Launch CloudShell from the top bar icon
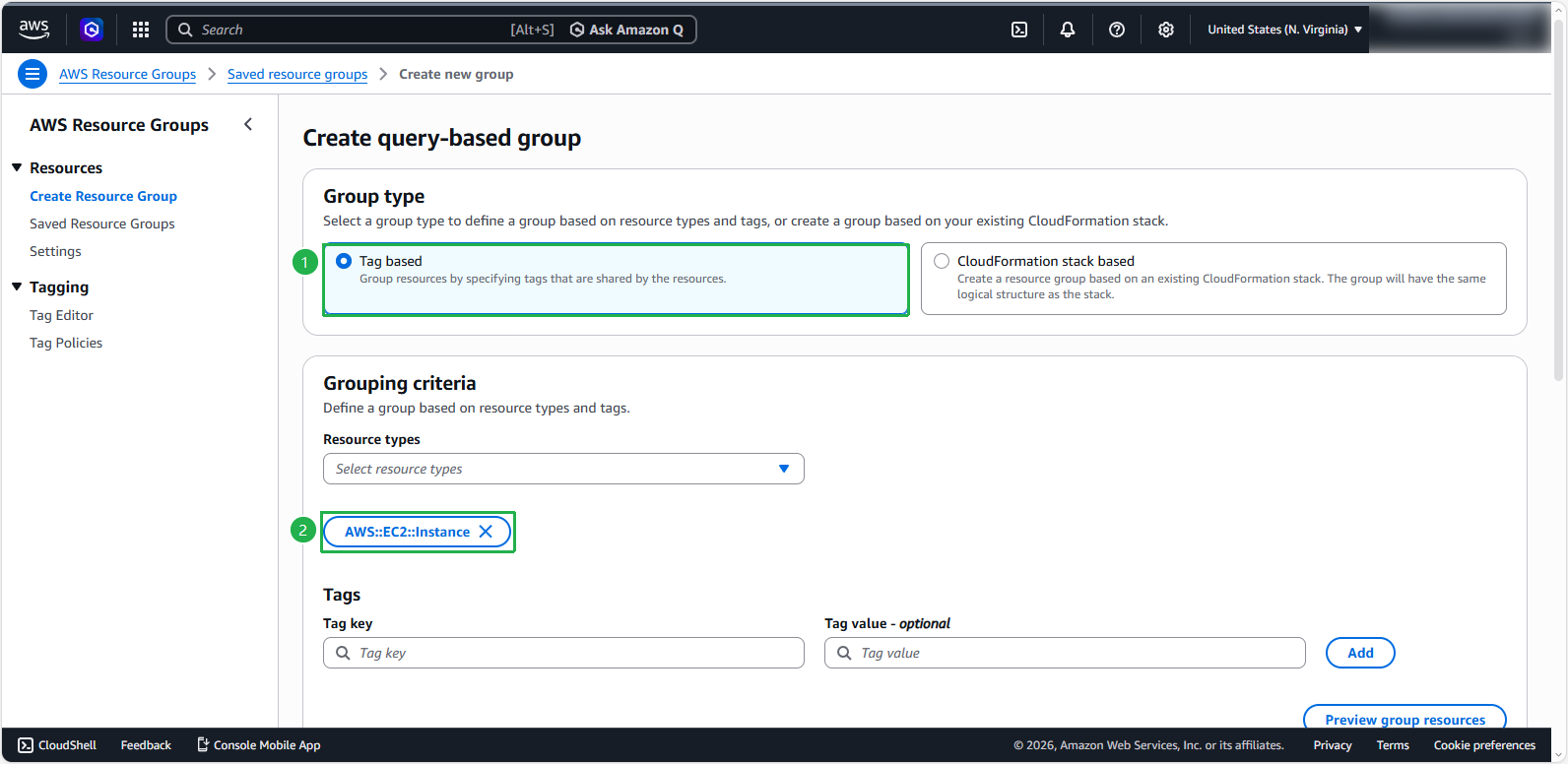Screen dimensions: 1568x764 (x=1019, y=30)
